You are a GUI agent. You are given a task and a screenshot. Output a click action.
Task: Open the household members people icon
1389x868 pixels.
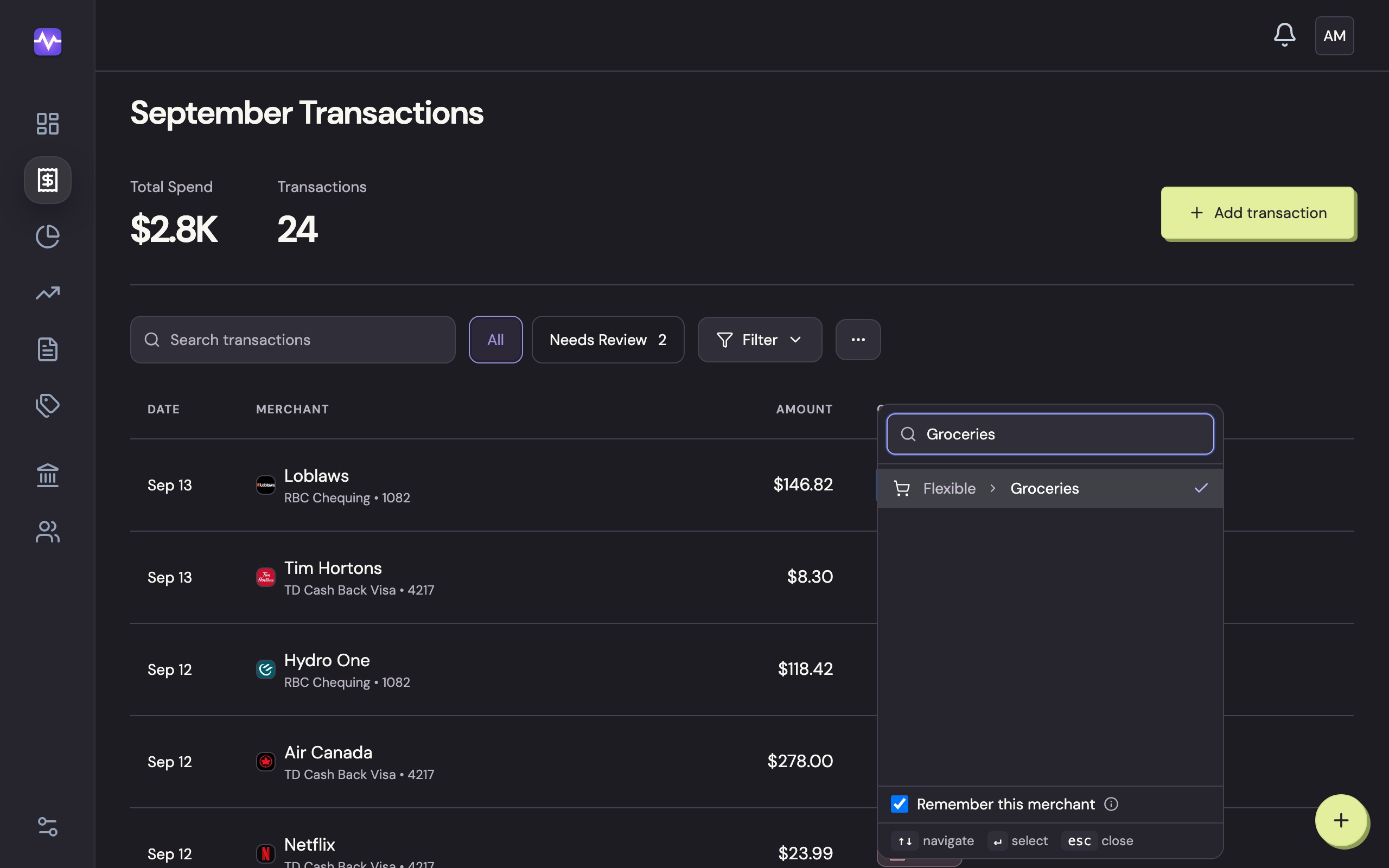coord(48,532)
